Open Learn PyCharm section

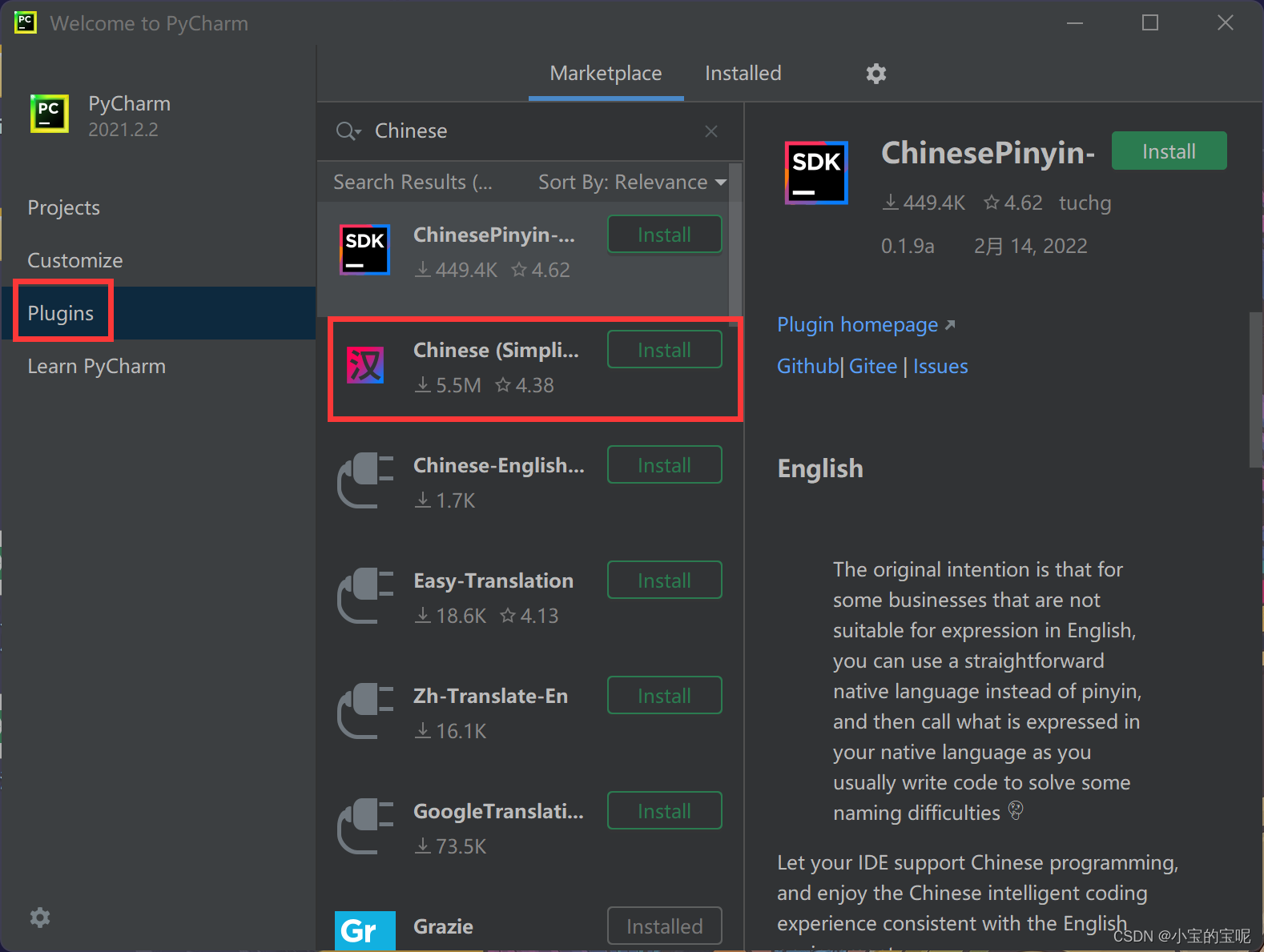(159, 367)
